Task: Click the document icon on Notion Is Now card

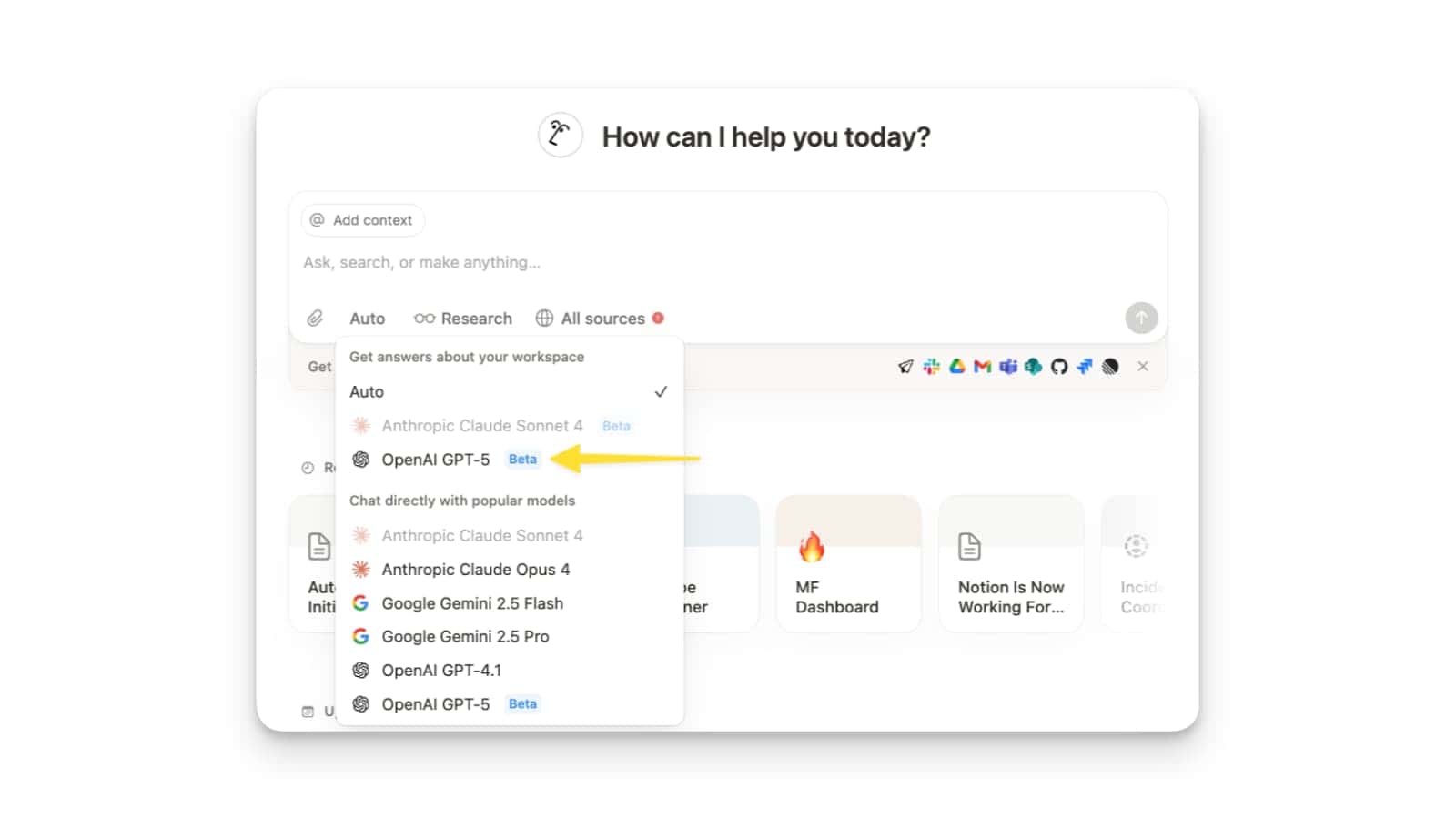Action: [x=969, y=546]
